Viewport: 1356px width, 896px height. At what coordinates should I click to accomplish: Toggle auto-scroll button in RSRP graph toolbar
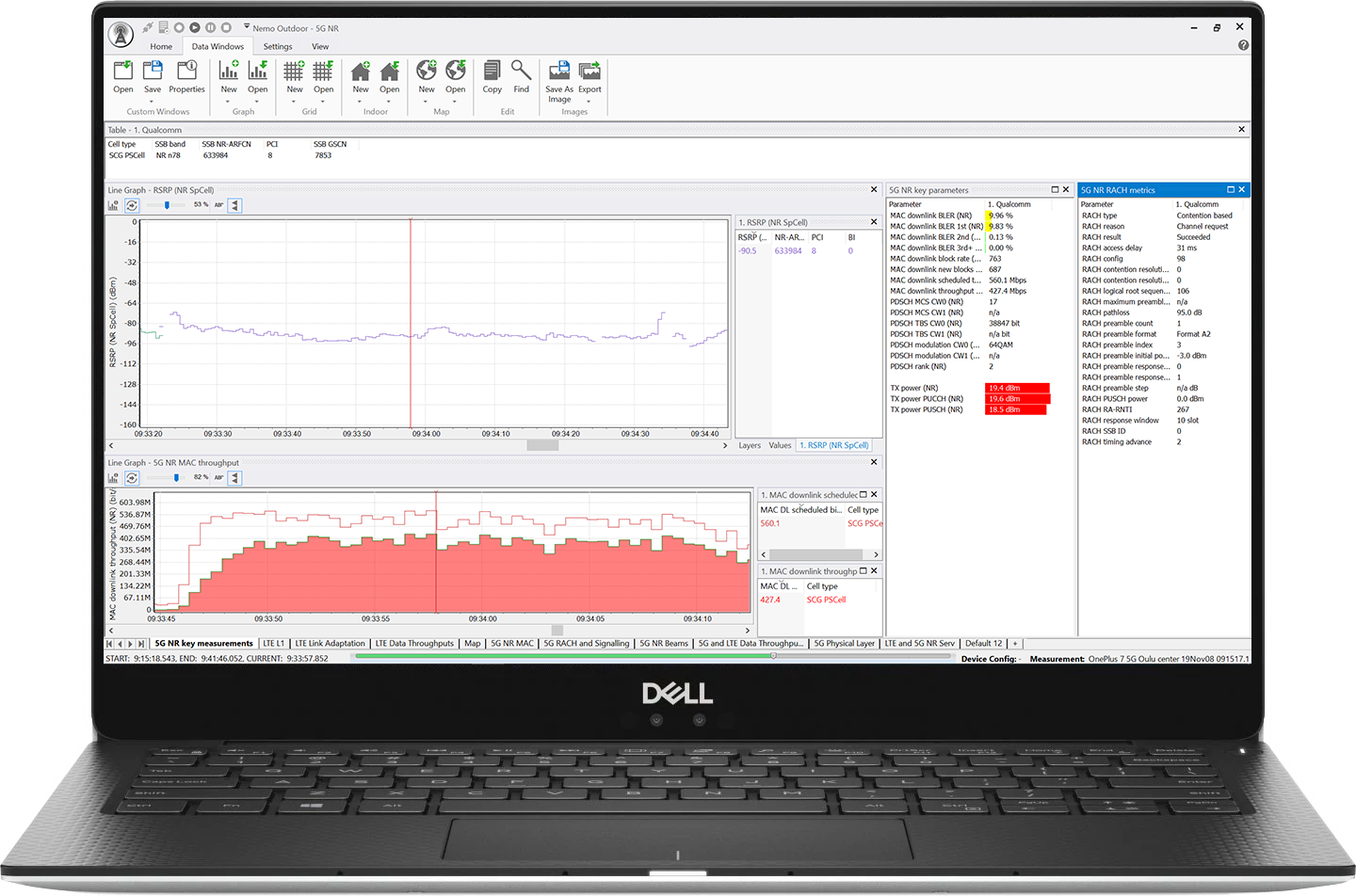(132, 205)
